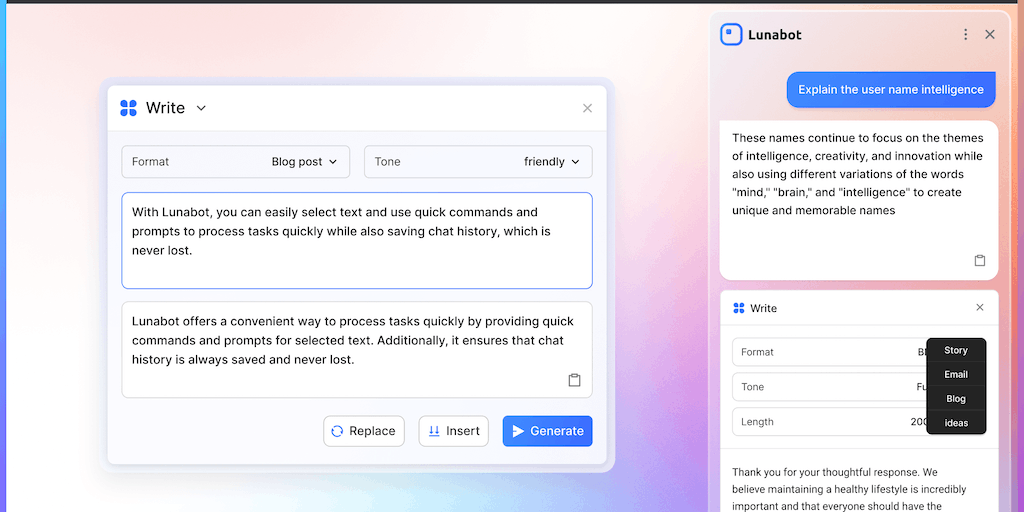Screen dimensions: 1024x512
Task: Choose Story from the format menu
Action: (x=955, y=350)
